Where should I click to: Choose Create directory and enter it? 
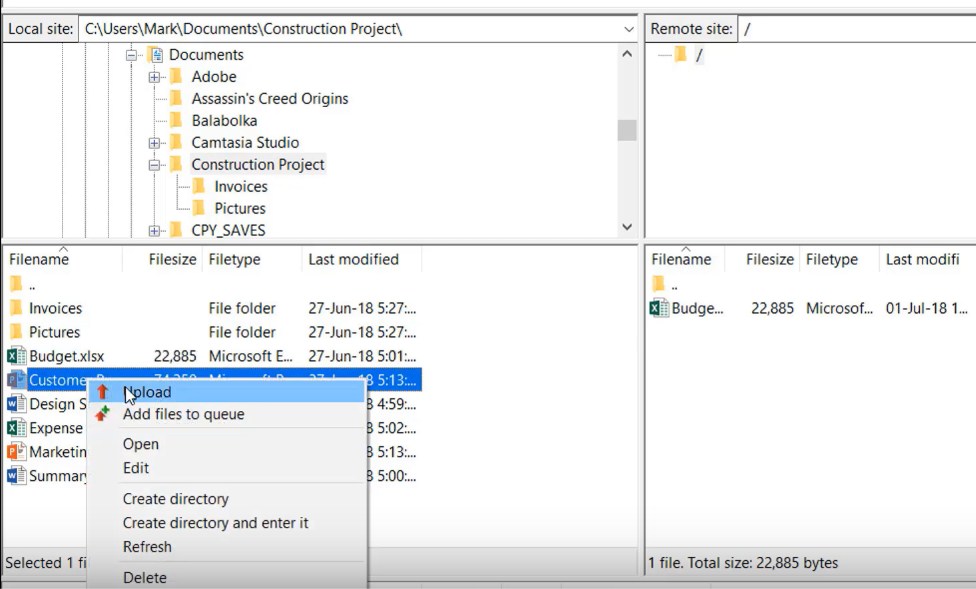click(215, 522)
